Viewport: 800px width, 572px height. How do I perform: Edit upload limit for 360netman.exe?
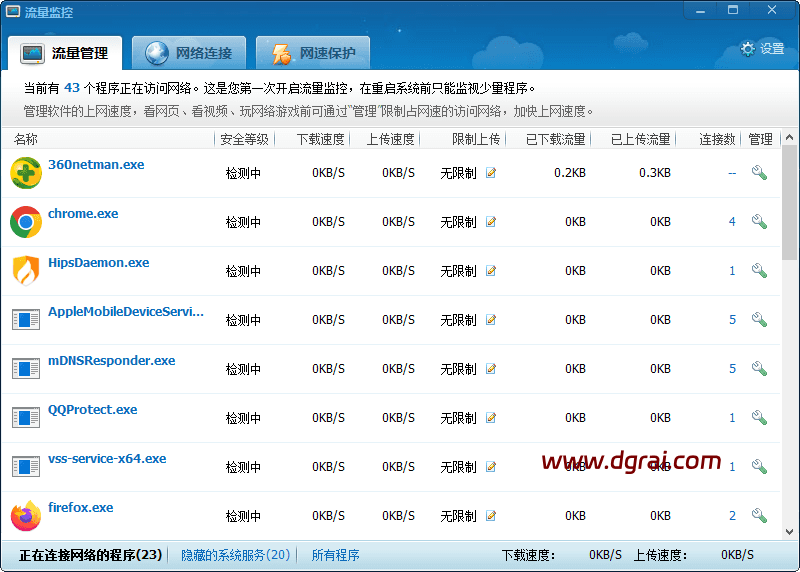pos(491,173)
